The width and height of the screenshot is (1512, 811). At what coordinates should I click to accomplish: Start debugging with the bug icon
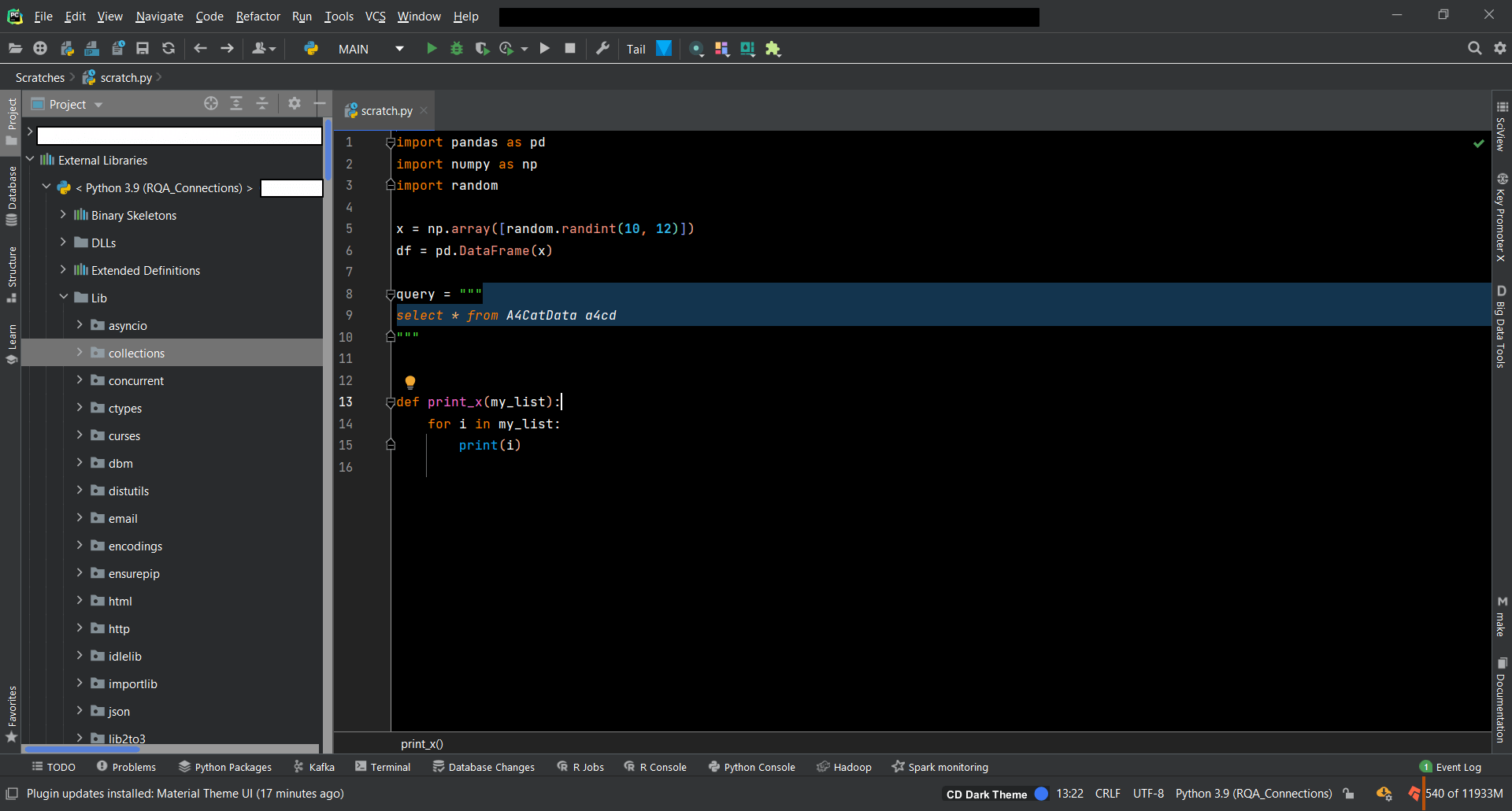[456, 48]
